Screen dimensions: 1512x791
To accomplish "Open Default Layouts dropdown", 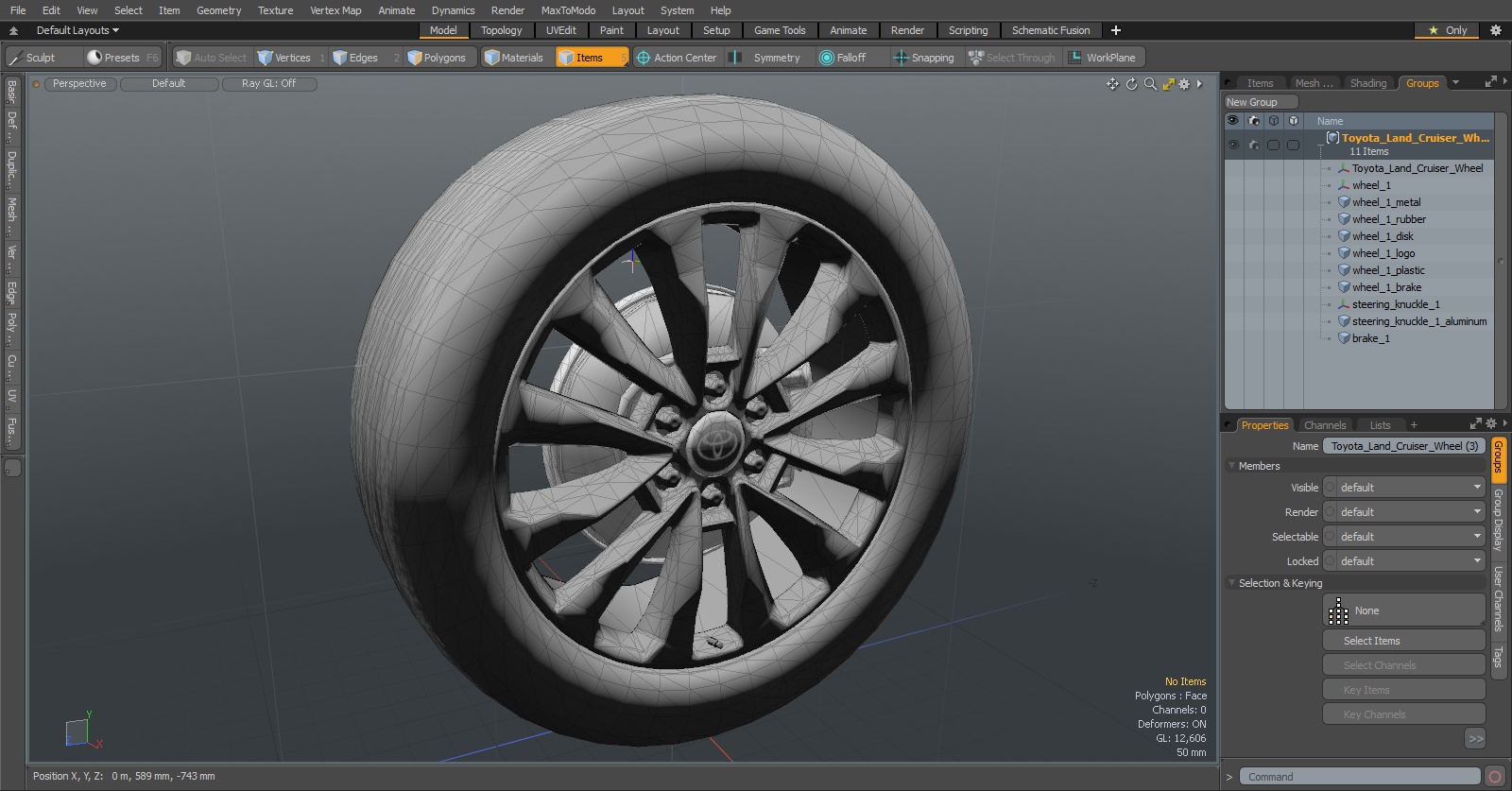I will pos(77,30).
